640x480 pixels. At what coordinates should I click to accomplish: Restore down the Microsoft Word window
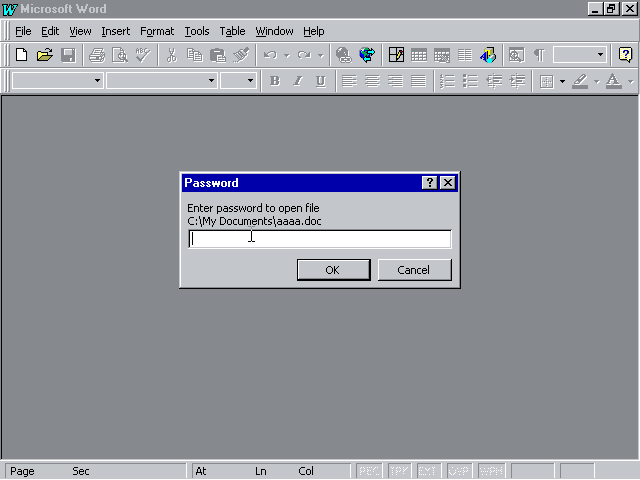click(611, 9)
